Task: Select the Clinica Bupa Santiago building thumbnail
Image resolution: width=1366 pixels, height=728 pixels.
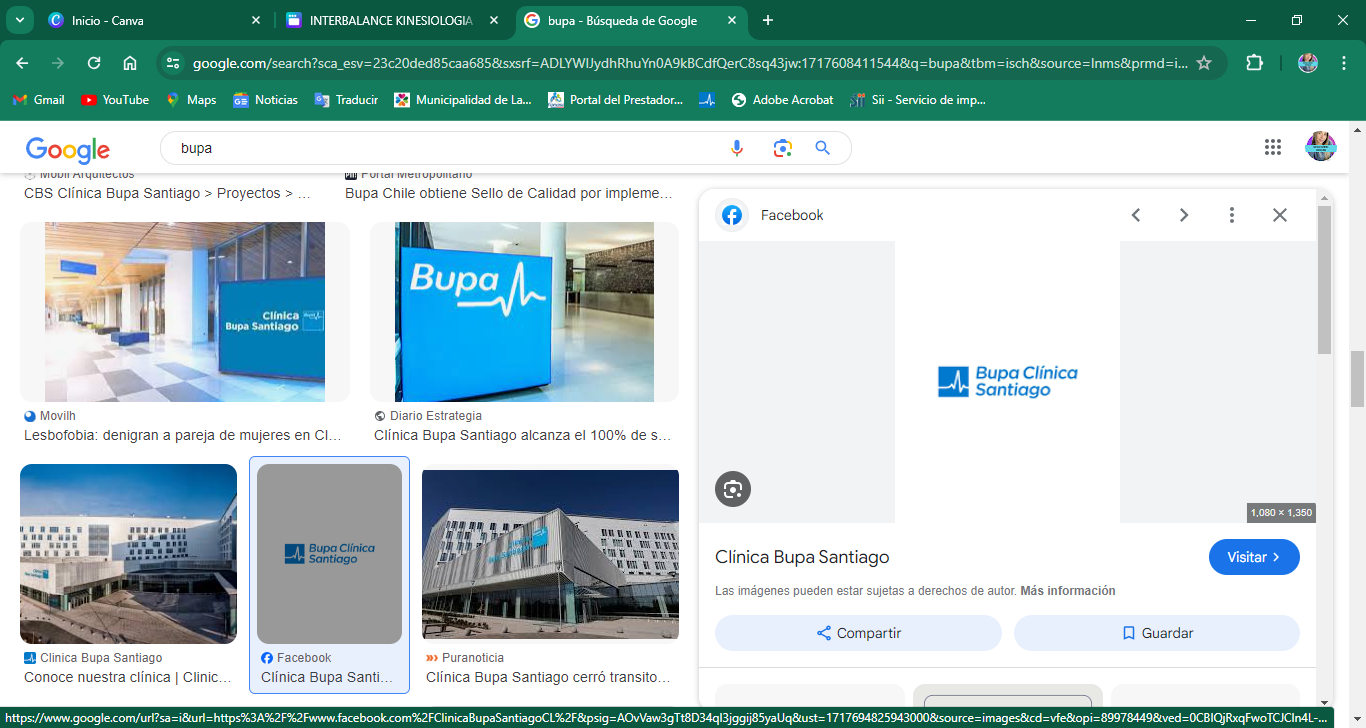Action: pos(128,554)
